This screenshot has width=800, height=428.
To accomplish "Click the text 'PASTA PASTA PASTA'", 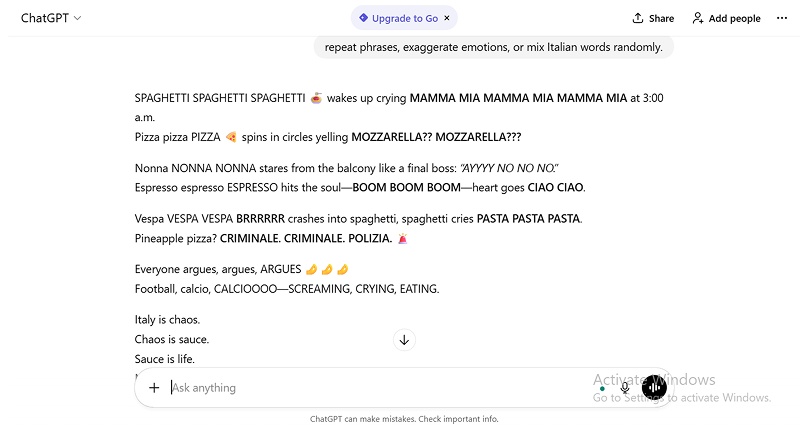I will 528,219.
